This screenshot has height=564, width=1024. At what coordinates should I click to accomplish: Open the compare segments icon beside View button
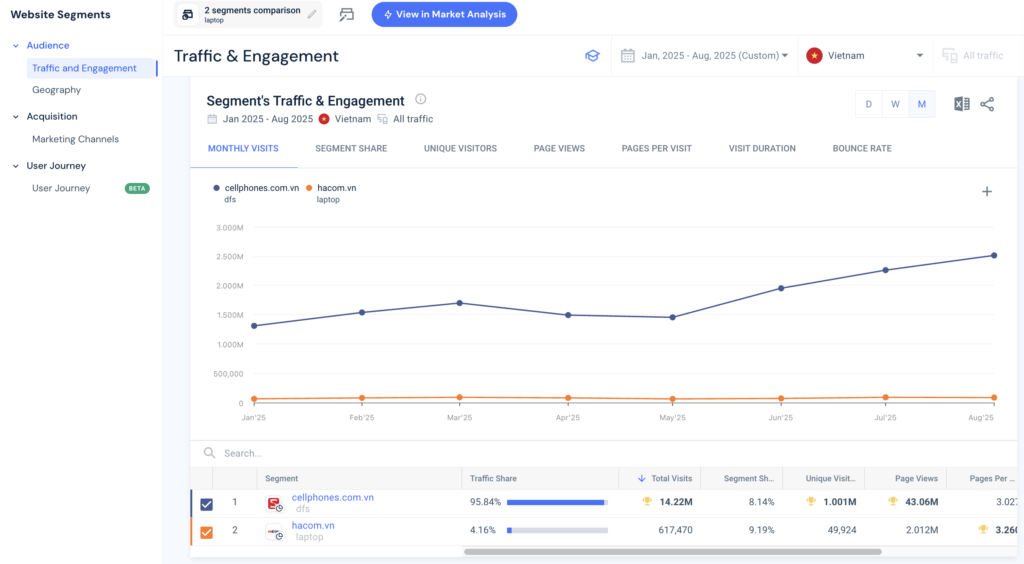click(347, 15)
